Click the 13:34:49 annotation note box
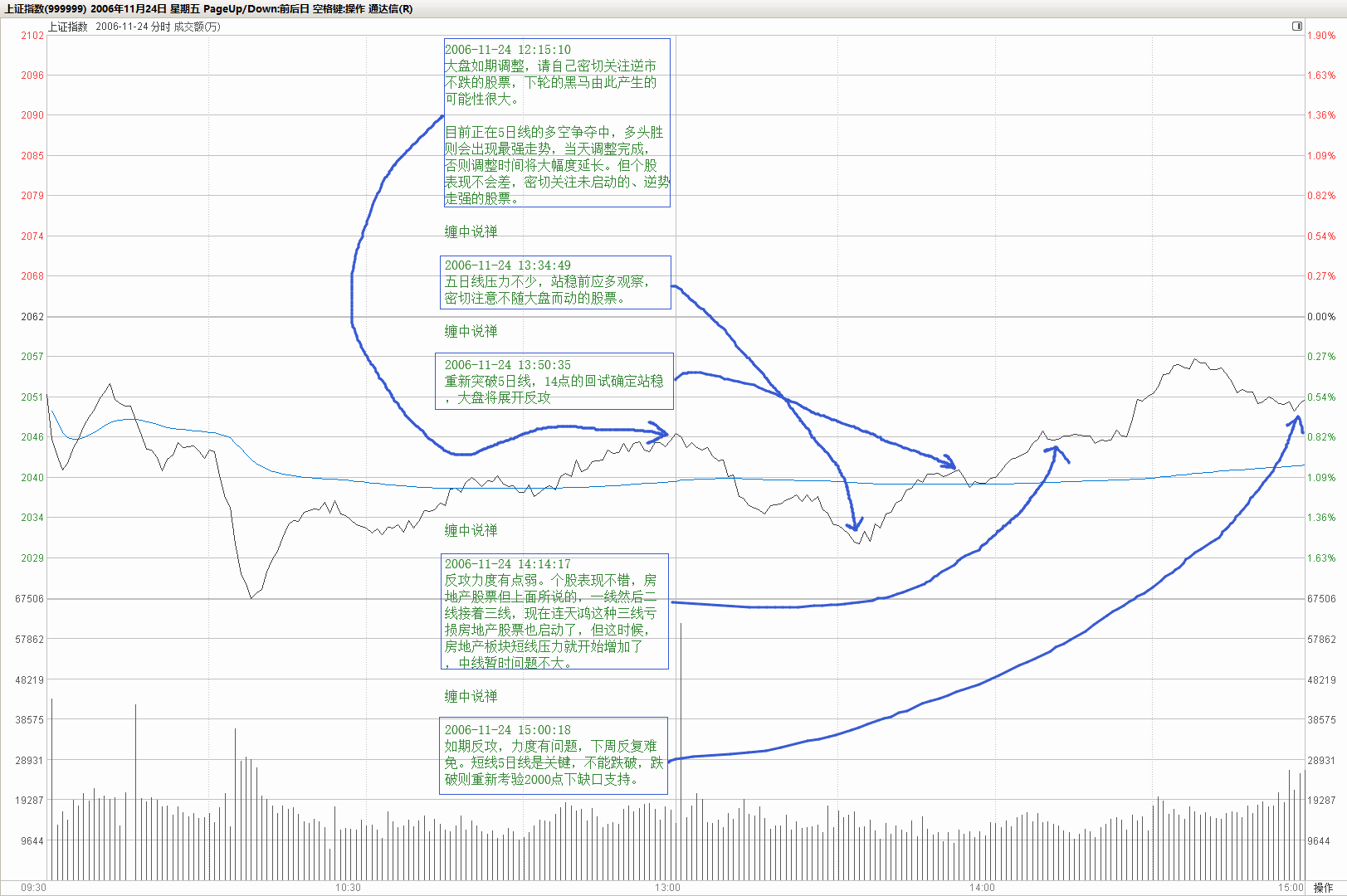The width and height of the screenshot is (1347, 896). point(555,282)
